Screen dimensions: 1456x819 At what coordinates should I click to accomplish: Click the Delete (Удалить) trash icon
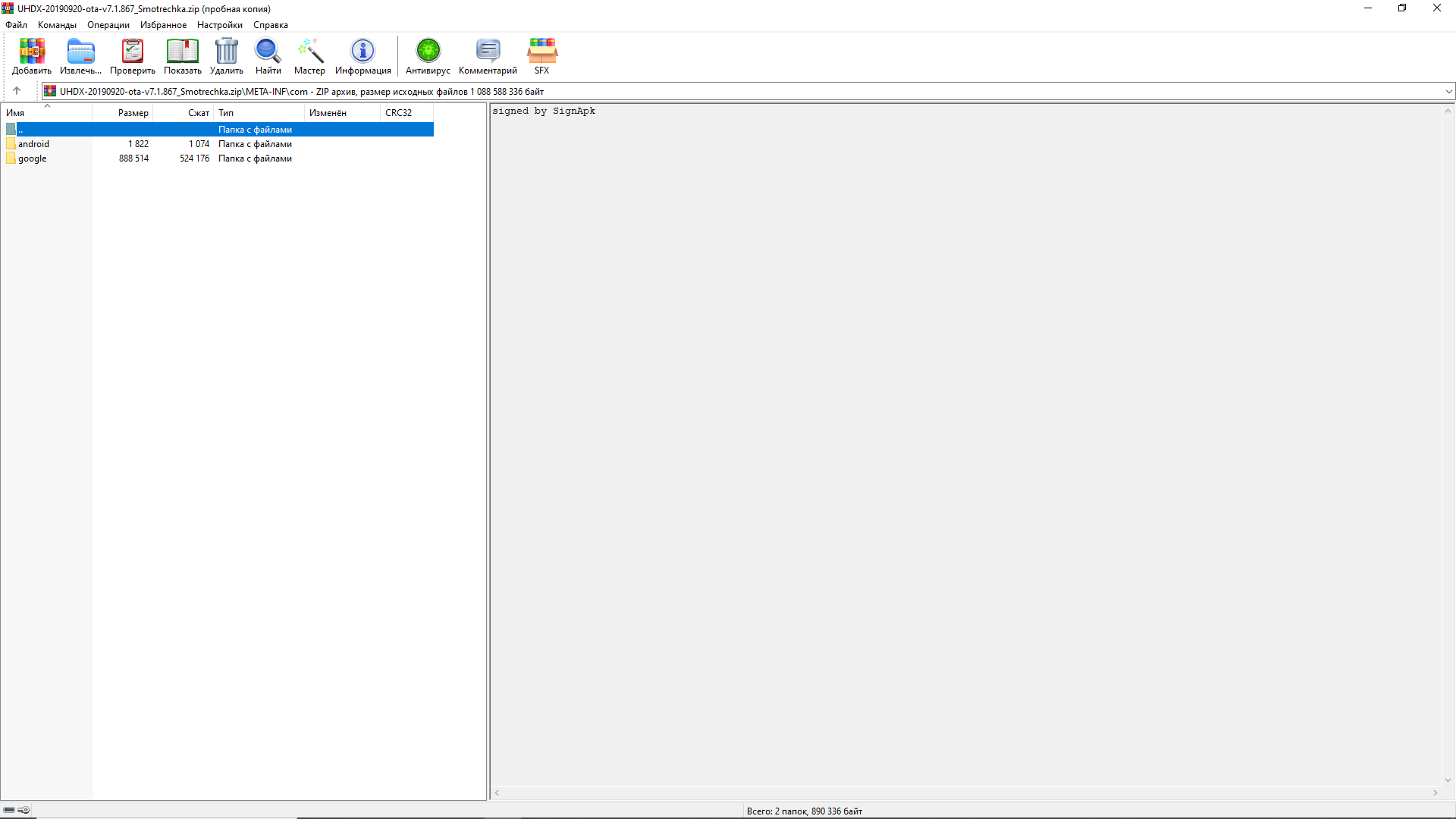(x=226, y=57)
